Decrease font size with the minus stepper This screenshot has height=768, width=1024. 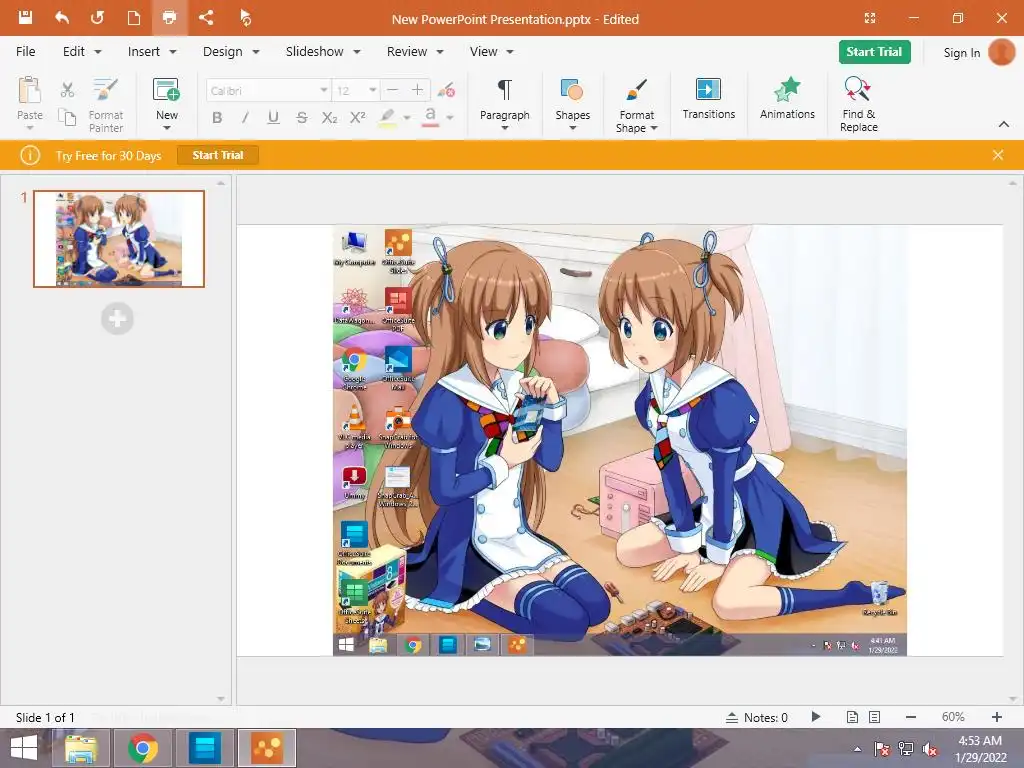click(392, 90)
